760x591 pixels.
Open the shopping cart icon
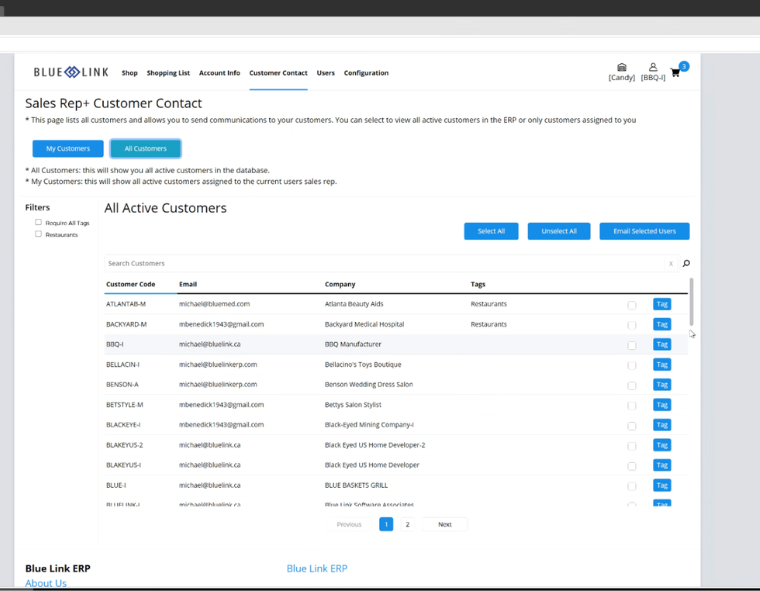(675, 73)
